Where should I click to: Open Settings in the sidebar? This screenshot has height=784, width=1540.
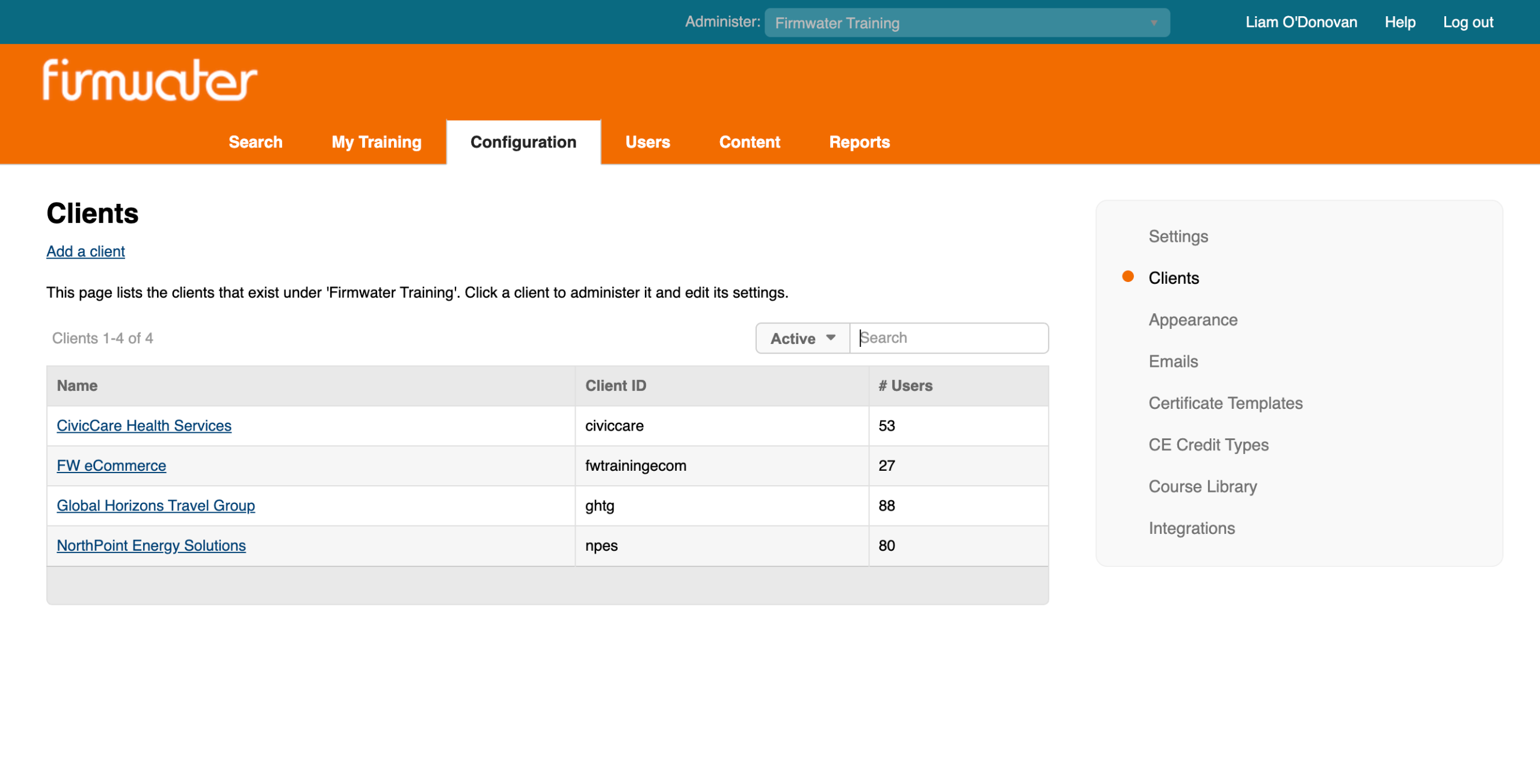click(x=1178, y=236)
